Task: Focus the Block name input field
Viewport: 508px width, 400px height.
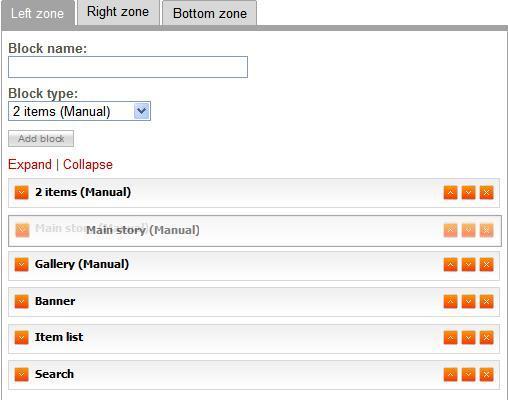Action: coord(128,67)
